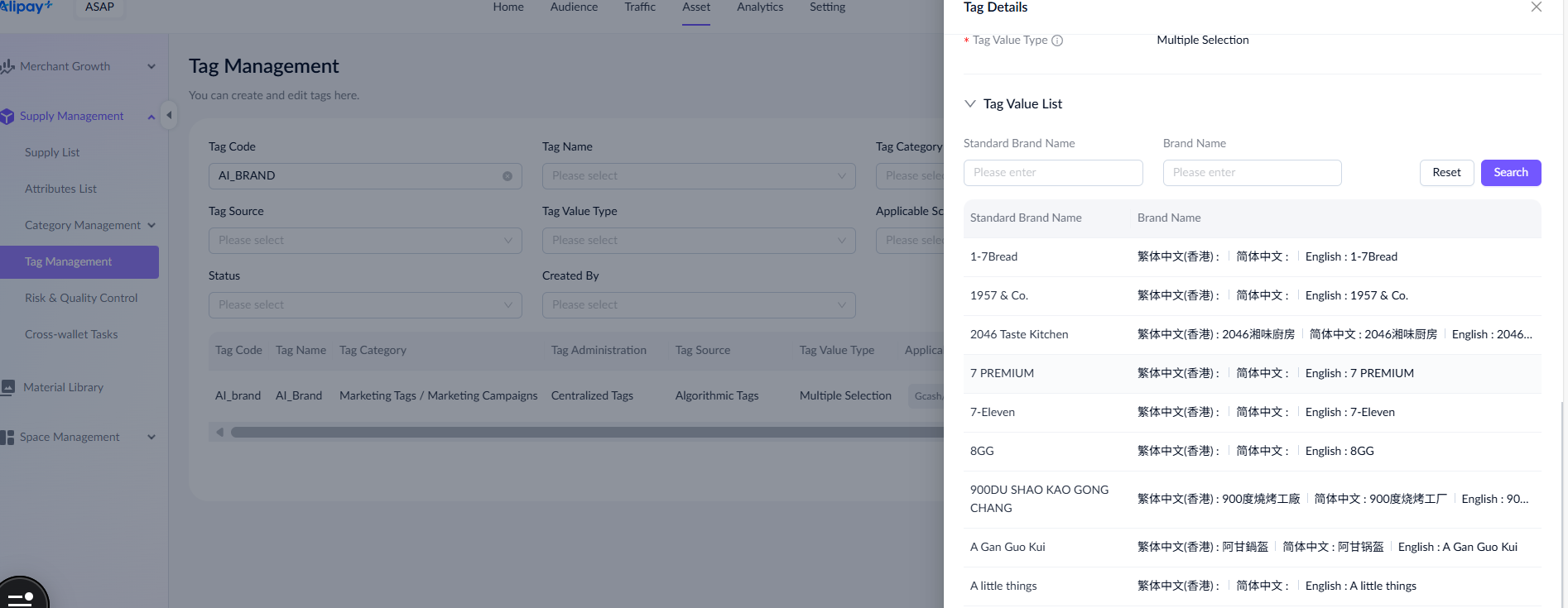Click the 2046 Taste Kitchen row
This screenshot has width=1568, height=608.
(x=1253, y=335)
